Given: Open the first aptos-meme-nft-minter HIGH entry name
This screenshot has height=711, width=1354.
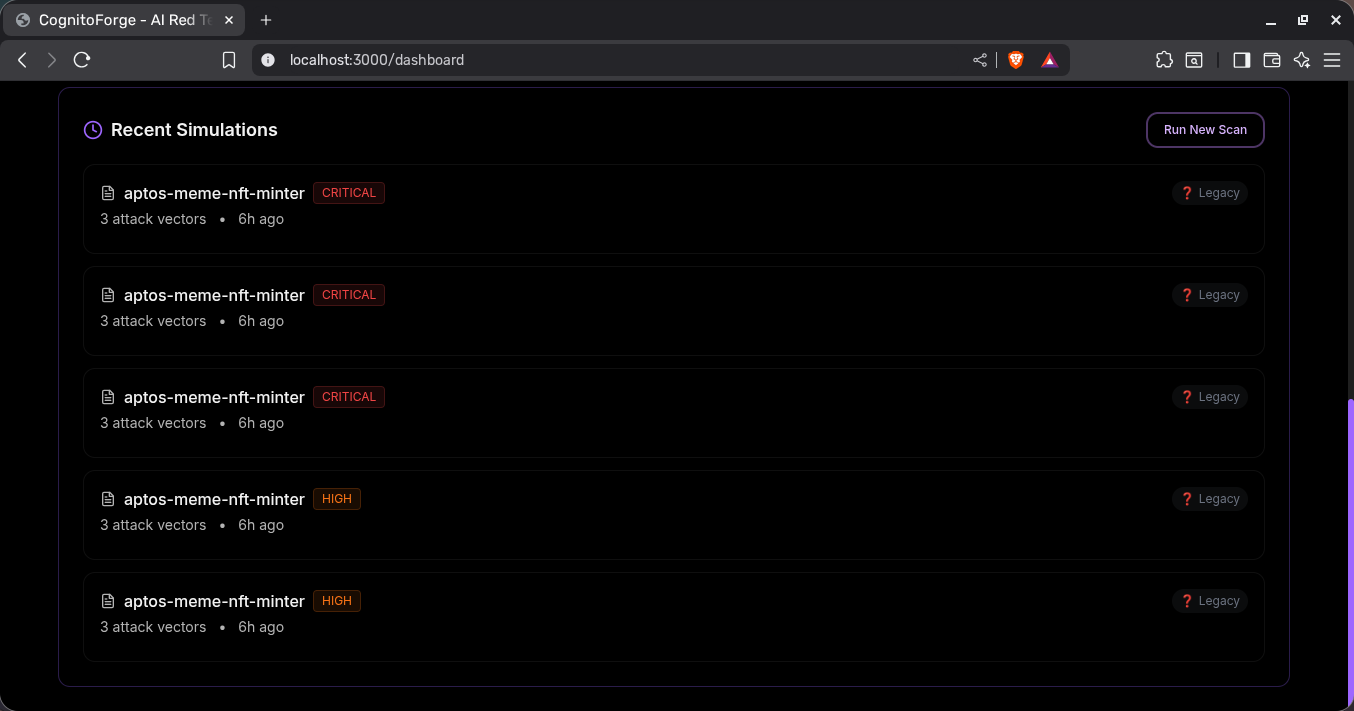Looking at the screenshot, I should (214, 499).
